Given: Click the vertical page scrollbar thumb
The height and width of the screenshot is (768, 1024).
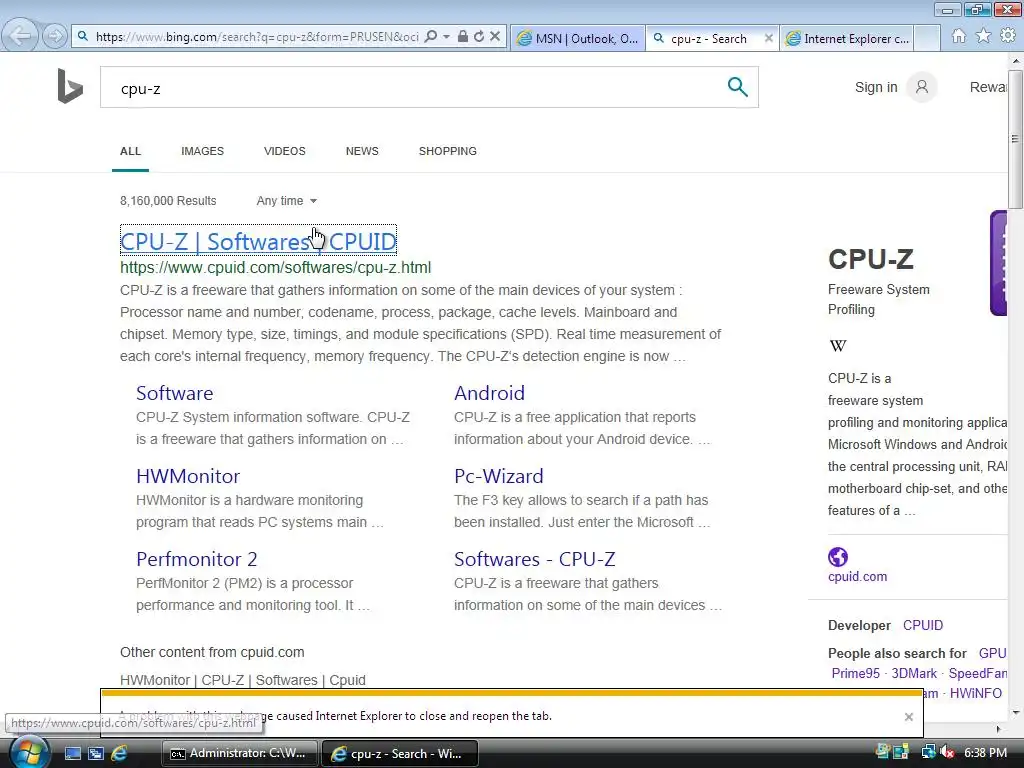Looking at the screenshot, I should pyautogui.click(x=1015, y=137).
